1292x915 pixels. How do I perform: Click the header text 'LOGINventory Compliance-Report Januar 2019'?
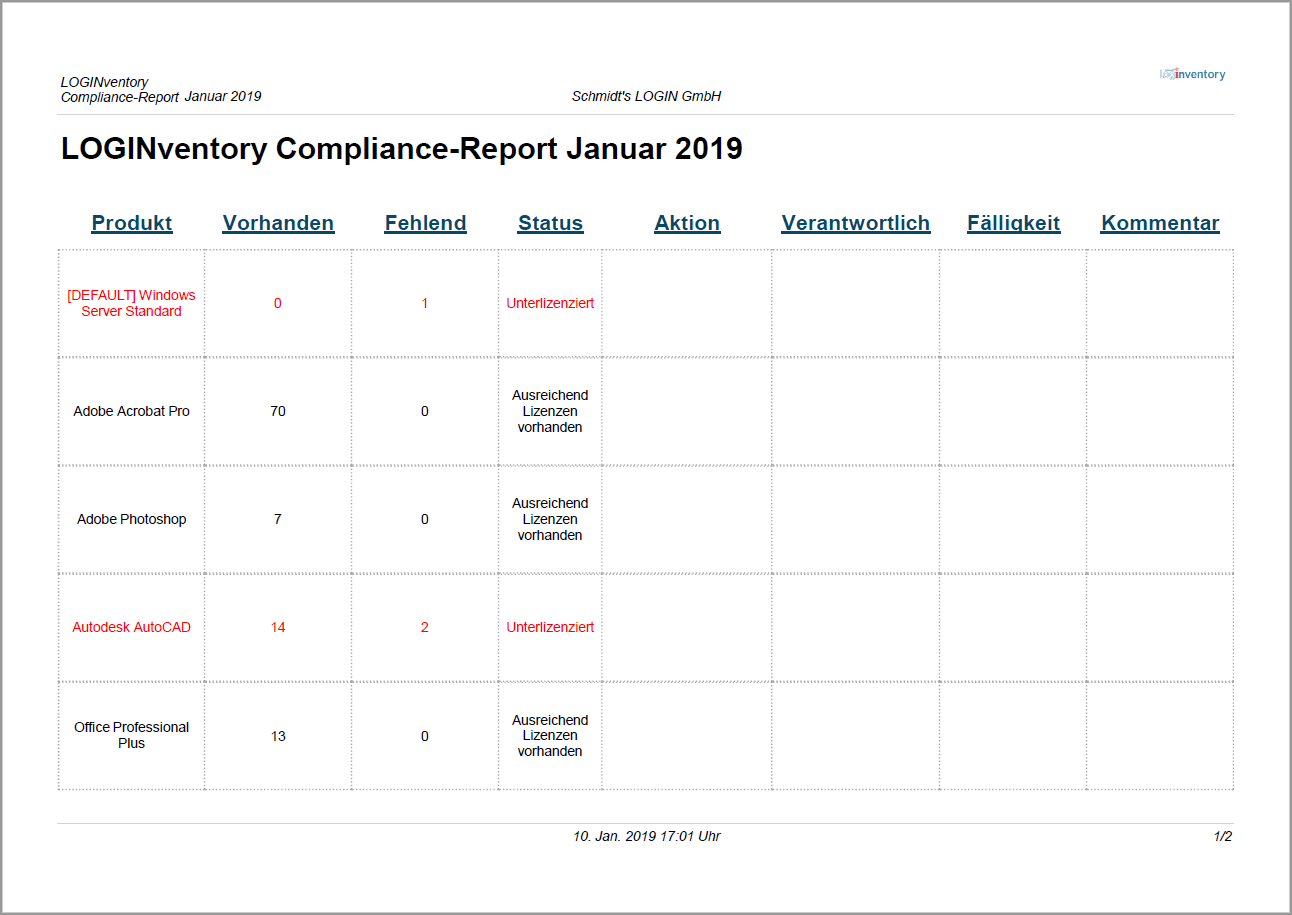[161, 89]
